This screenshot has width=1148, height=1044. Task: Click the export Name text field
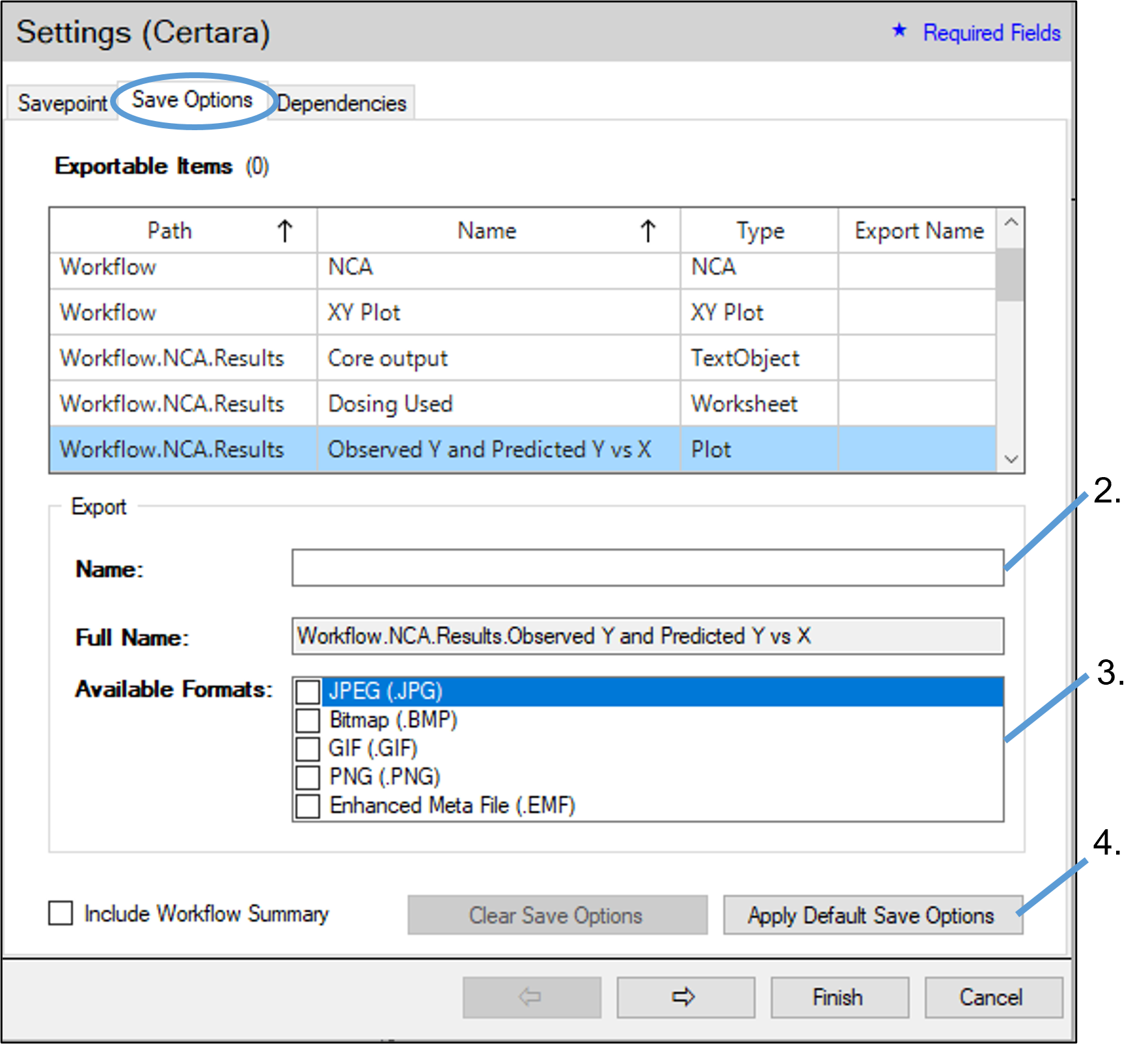pyautogui.click(x=647, y=568)
